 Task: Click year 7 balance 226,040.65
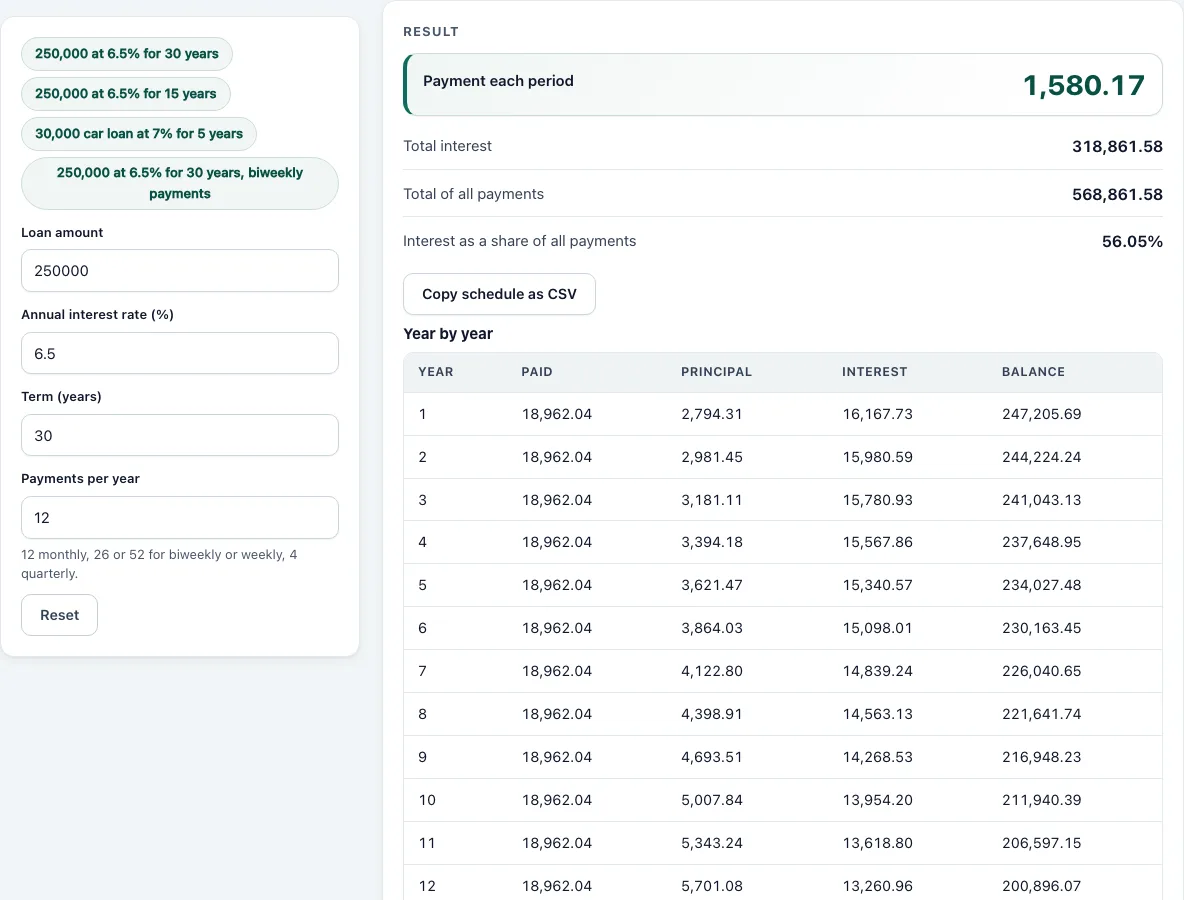[1041, 671]
